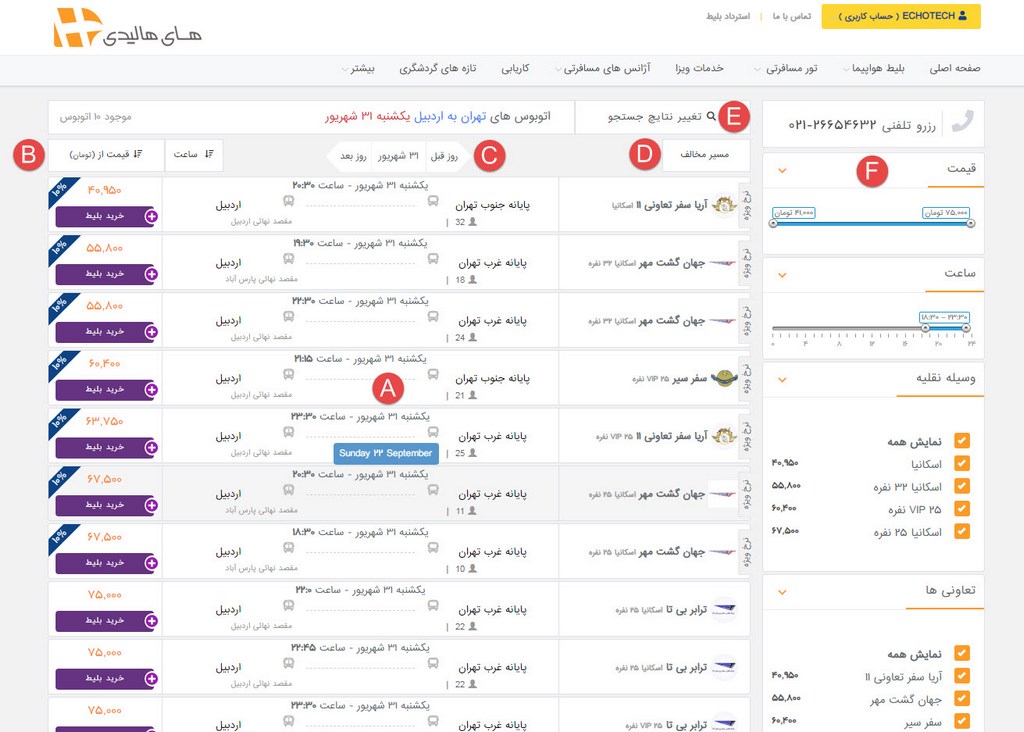The height and width of the screenshot is (732, 1024).
Task: Click the phone reservation handset icon
Action: 962,122
